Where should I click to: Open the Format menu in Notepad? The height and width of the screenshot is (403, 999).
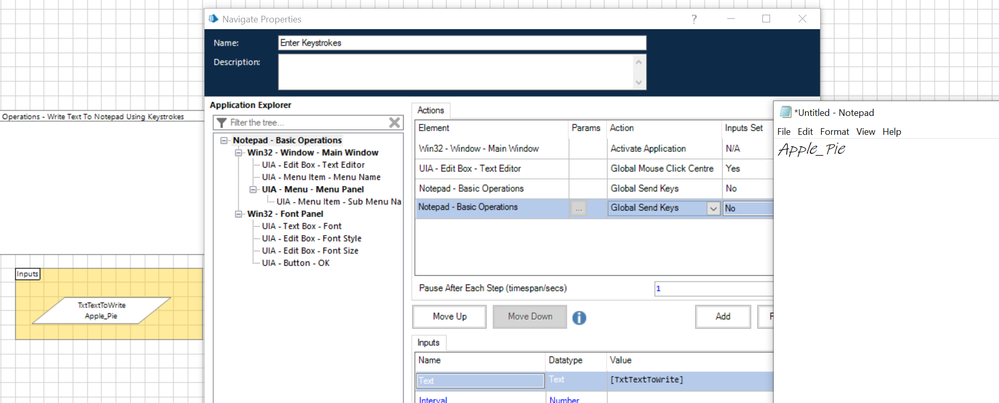834,132
